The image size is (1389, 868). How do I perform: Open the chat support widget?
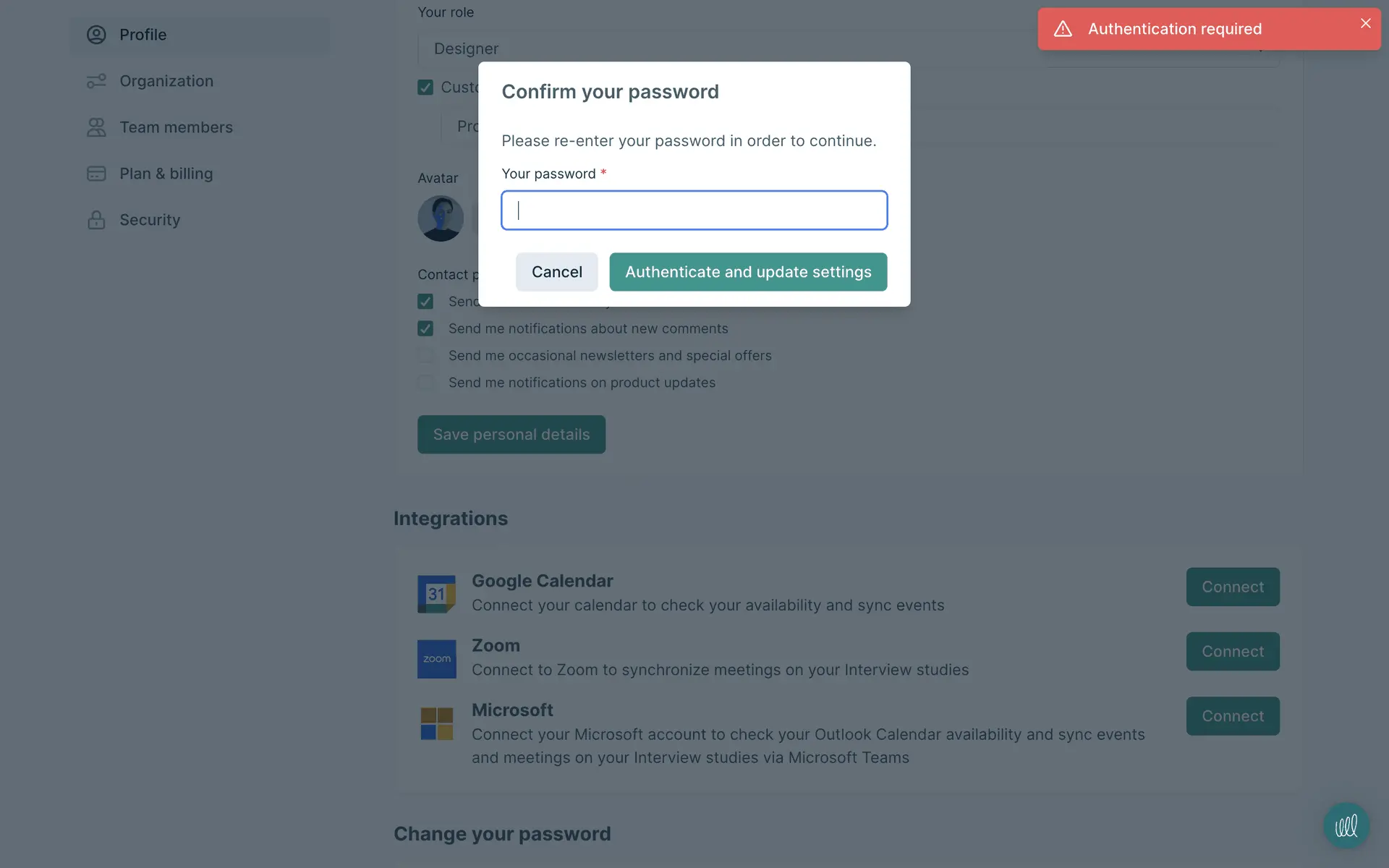click(1346, 825)
